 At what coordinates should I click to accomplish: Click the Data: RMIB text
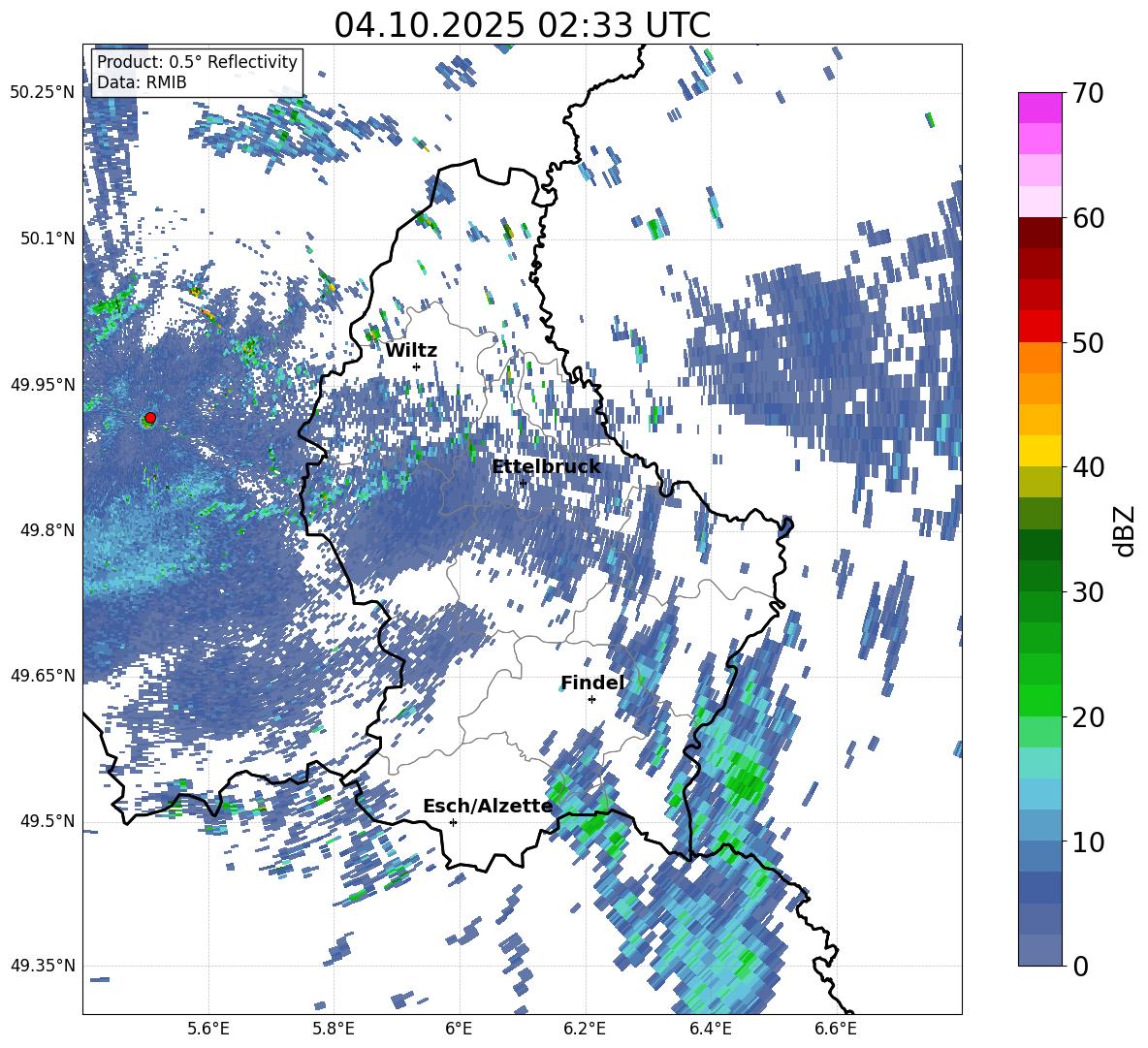(x=142, y=82)
